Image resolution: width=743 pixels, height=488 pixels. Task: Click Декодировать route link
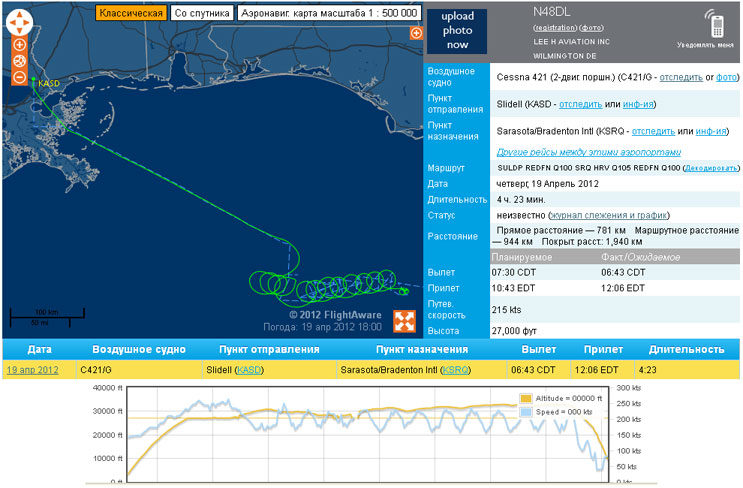click(x=711, y=168)
